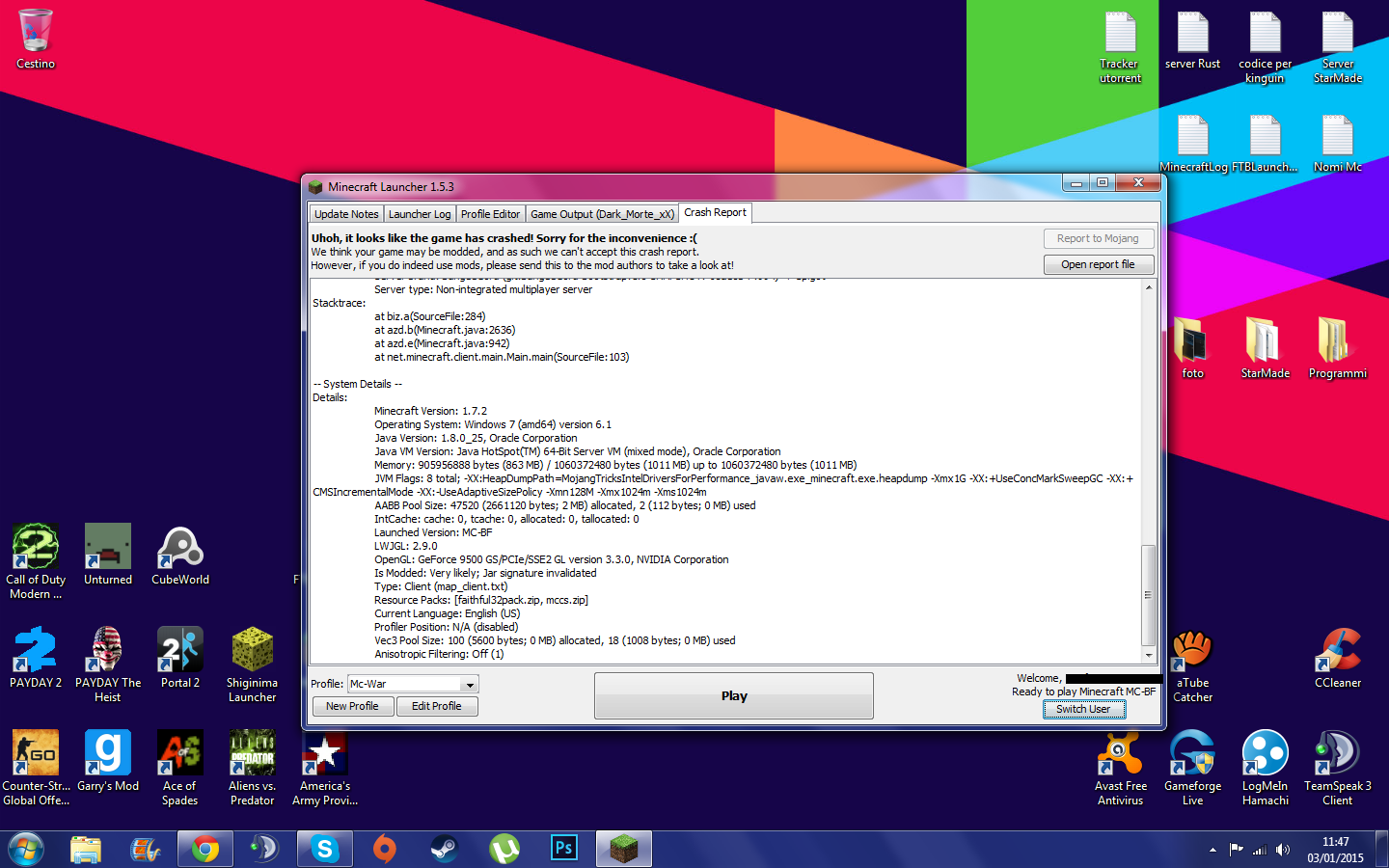Open the Shiginima Launcher desktop icon

coord(252,651)
